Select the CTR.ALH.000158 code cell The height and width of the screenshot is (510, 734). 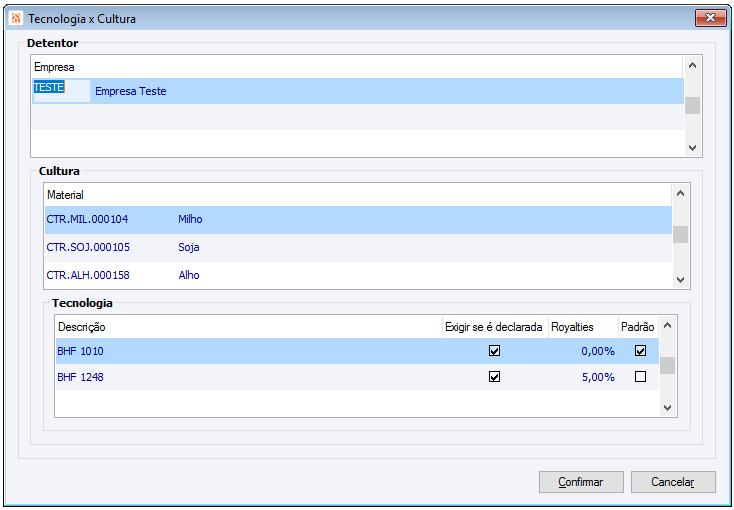point(88,275)
